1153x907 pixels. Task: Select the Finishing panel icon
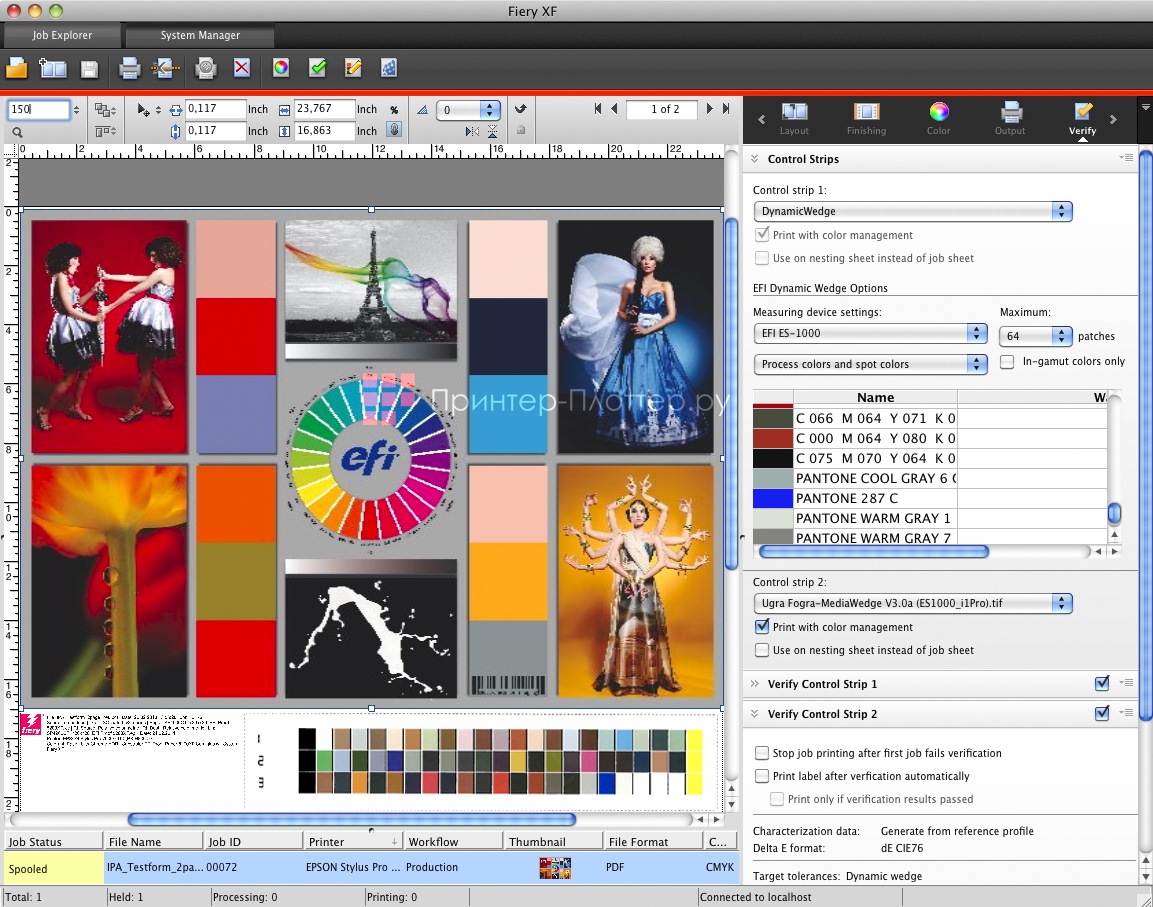point(866,115)
